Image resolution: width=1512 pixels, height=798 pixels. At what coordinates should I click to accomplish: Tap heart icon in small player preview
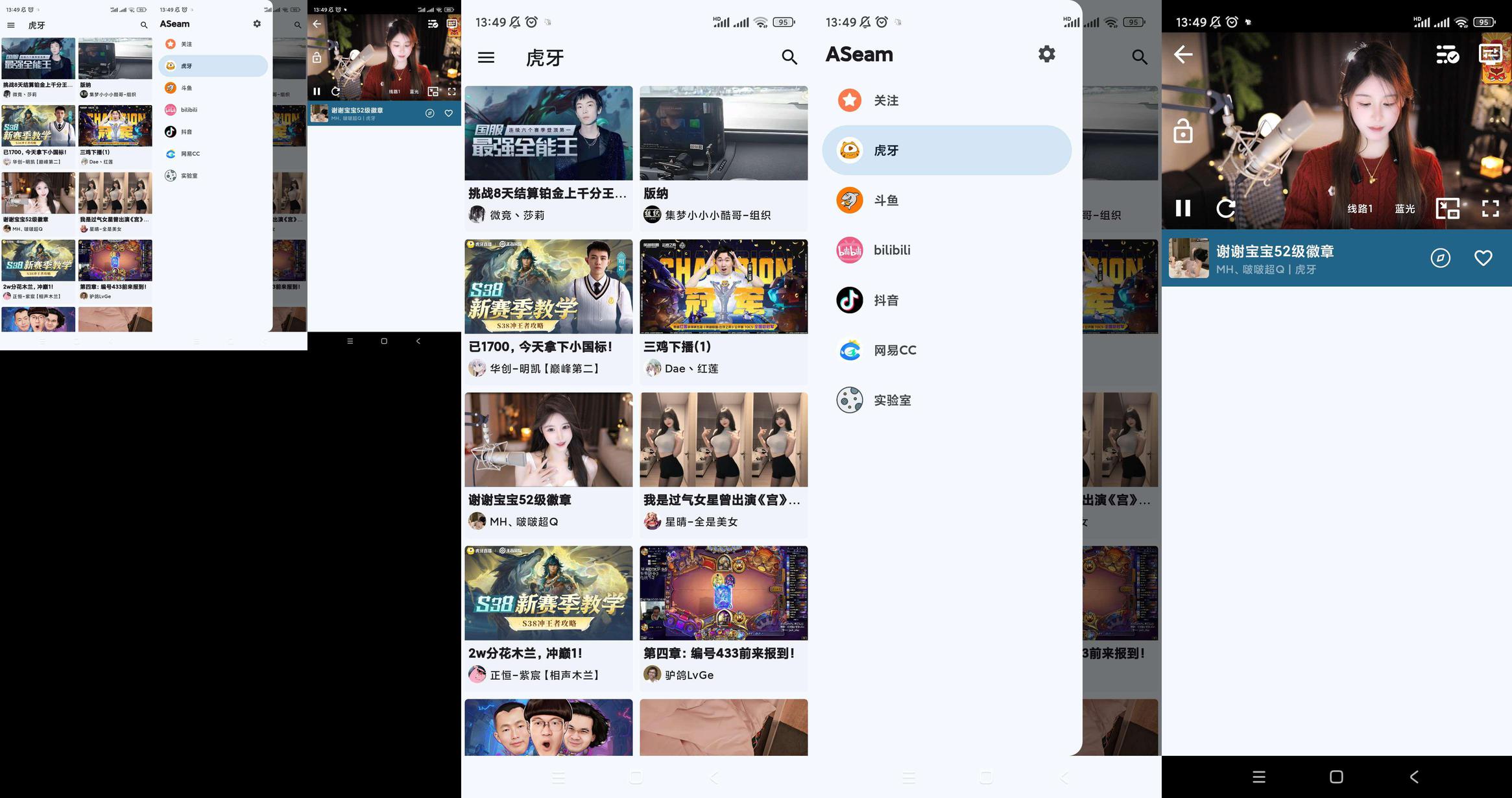(x=448, y=114)
